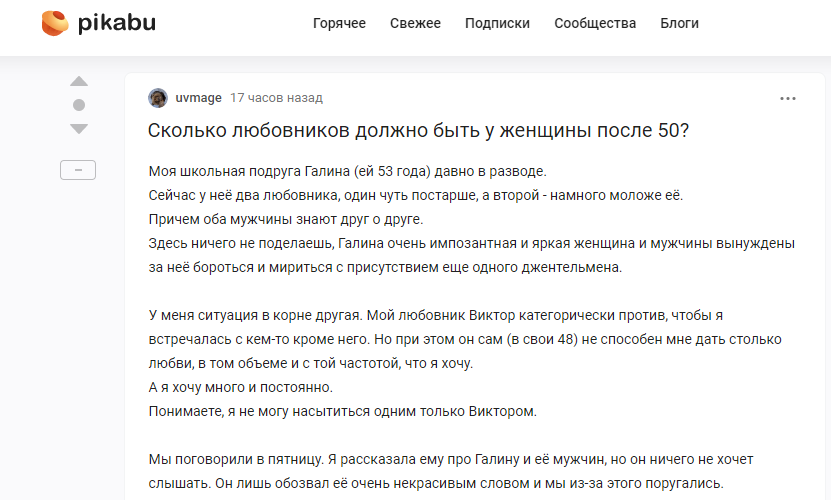The height and width of the screenshot is (500, 831).
Task: Click the line starting 'Здесь ничего не поделаешь'
Action: pyautogui.click(x=472, y=243)
